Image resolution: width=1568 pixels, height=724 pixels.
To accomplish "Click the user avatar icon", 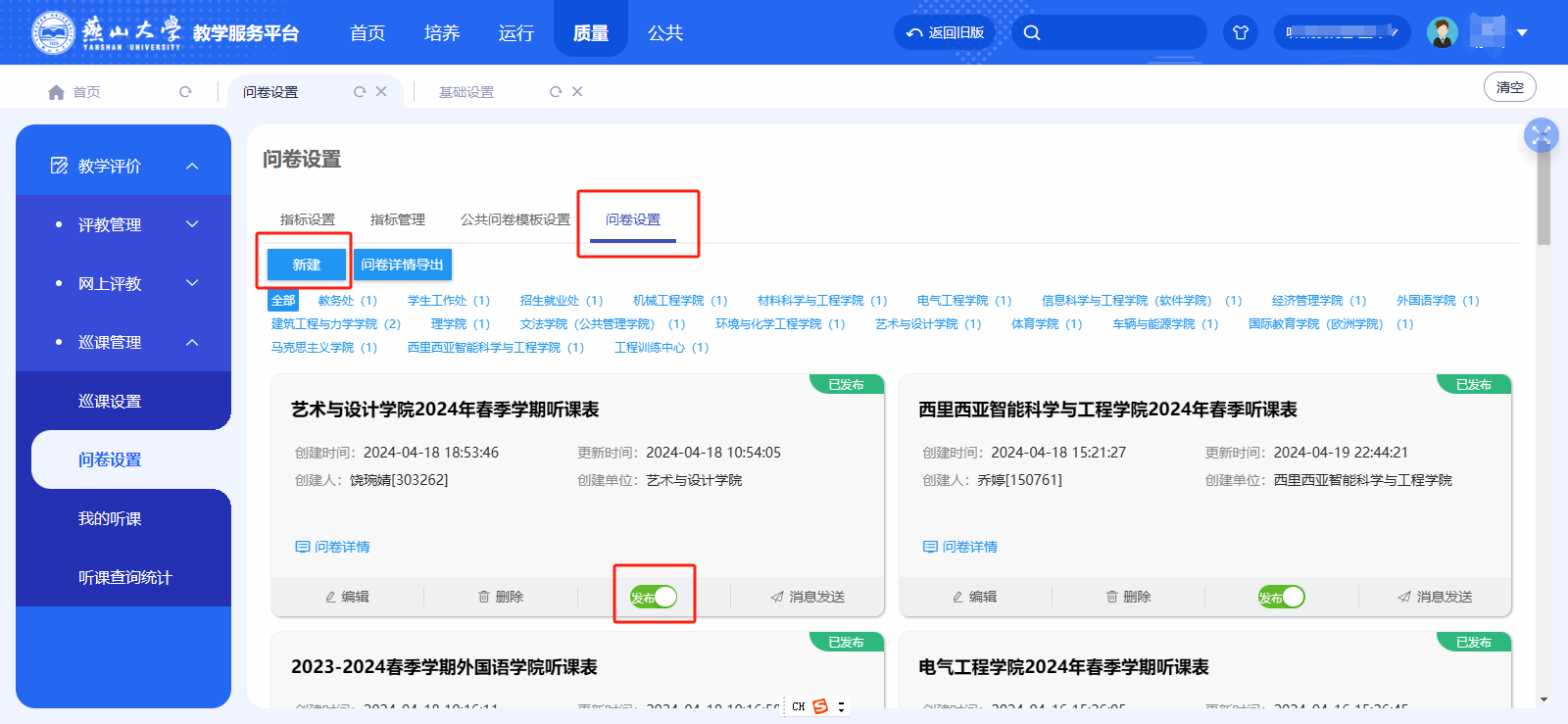I will tap(1442, 32).
